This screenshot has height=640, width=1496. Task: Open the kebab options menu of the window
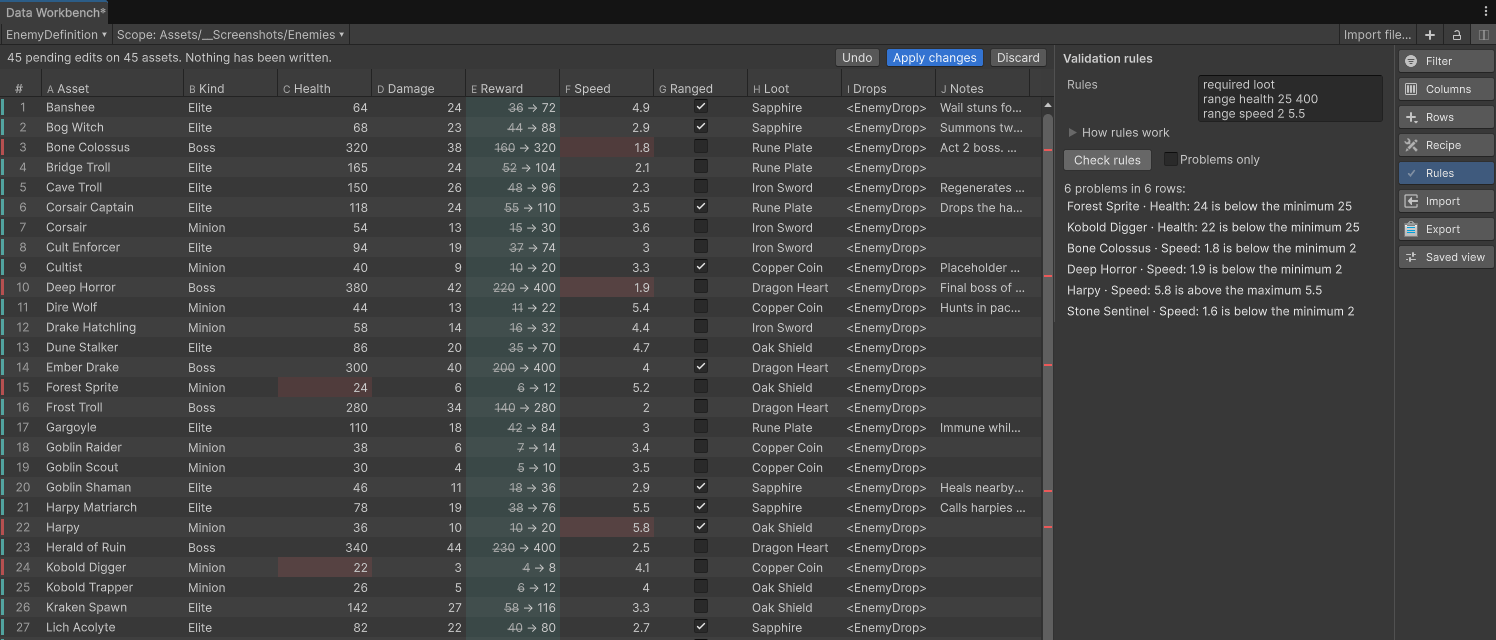coord(1485,11)
